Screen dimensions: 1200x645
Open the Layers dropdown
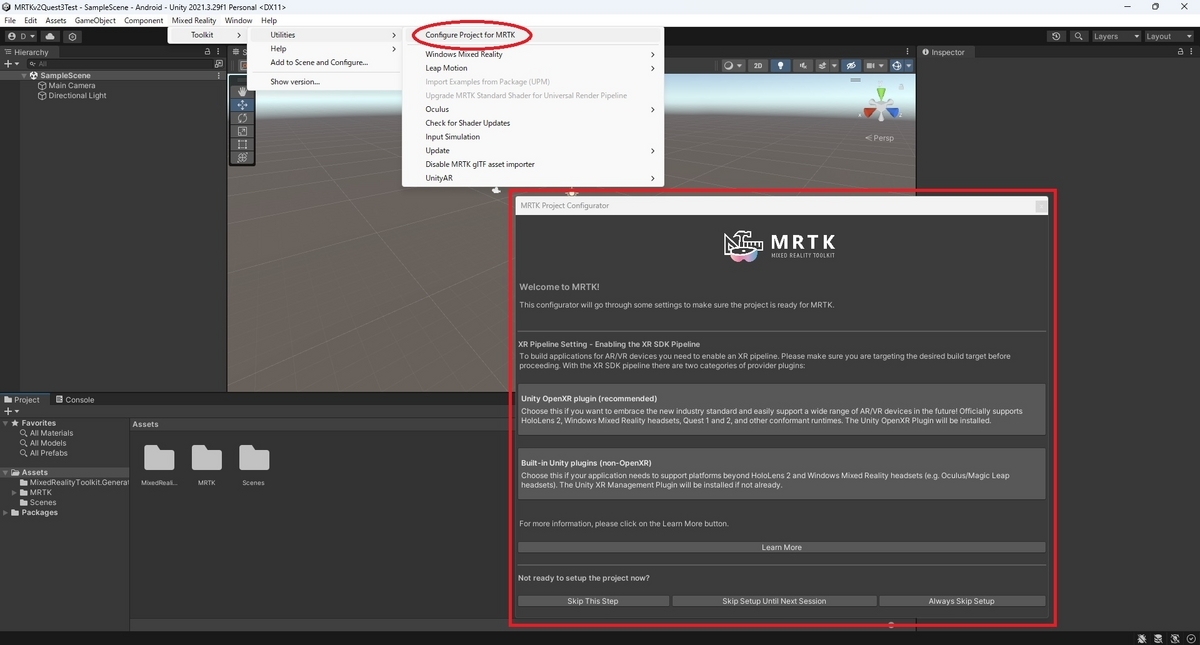1112,36
